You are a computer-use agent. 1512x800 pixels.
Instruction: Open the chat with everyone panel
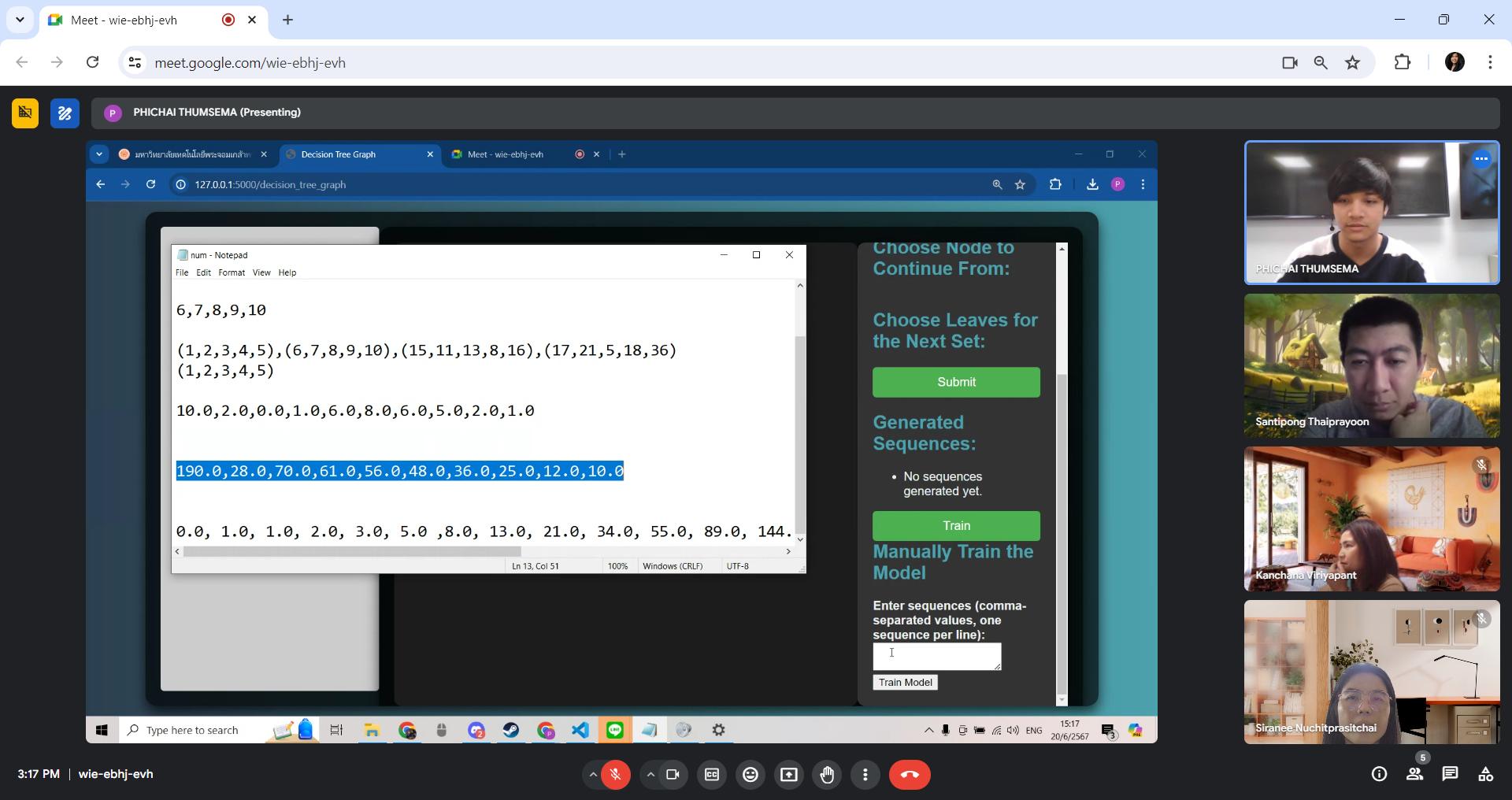pyautogui.click(x=1450, y=774)
